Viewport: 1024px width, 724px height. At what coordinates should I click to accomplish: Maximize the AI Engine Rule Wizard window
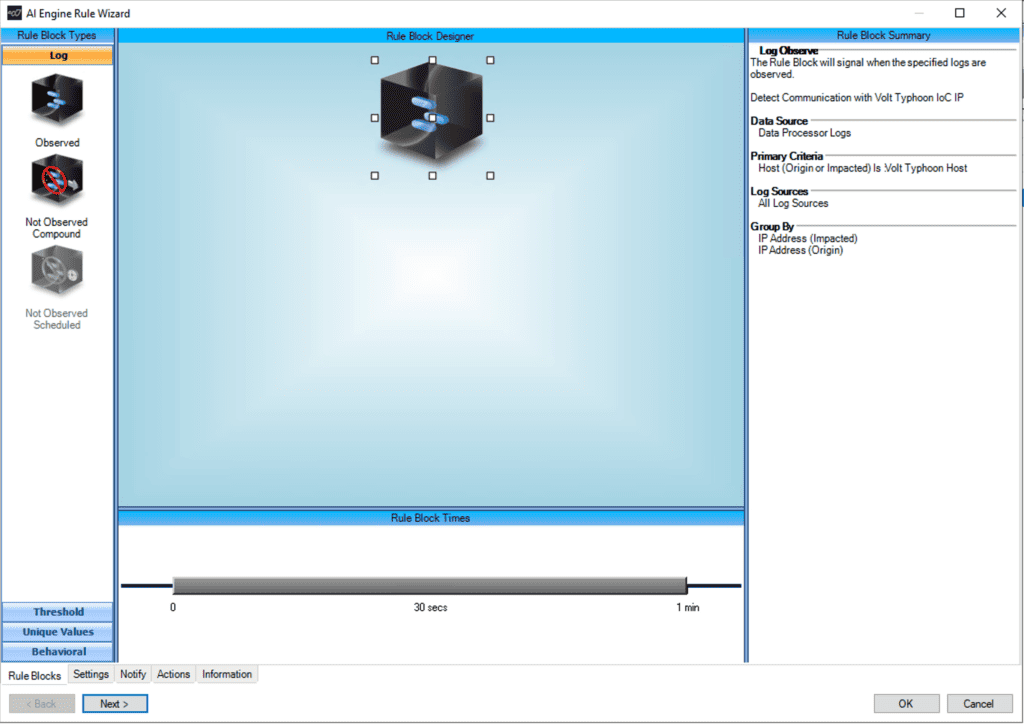click(x=960, y=13)
